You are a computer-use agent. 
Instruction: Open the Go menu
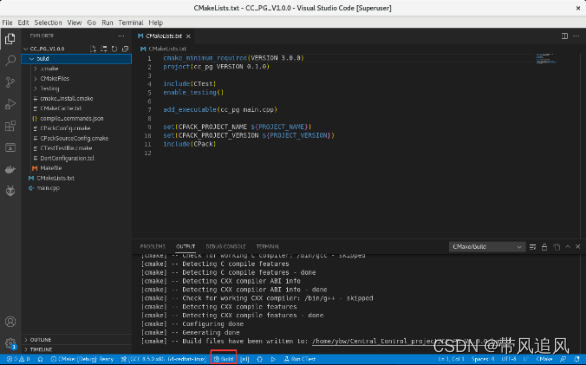pos(92,22)
